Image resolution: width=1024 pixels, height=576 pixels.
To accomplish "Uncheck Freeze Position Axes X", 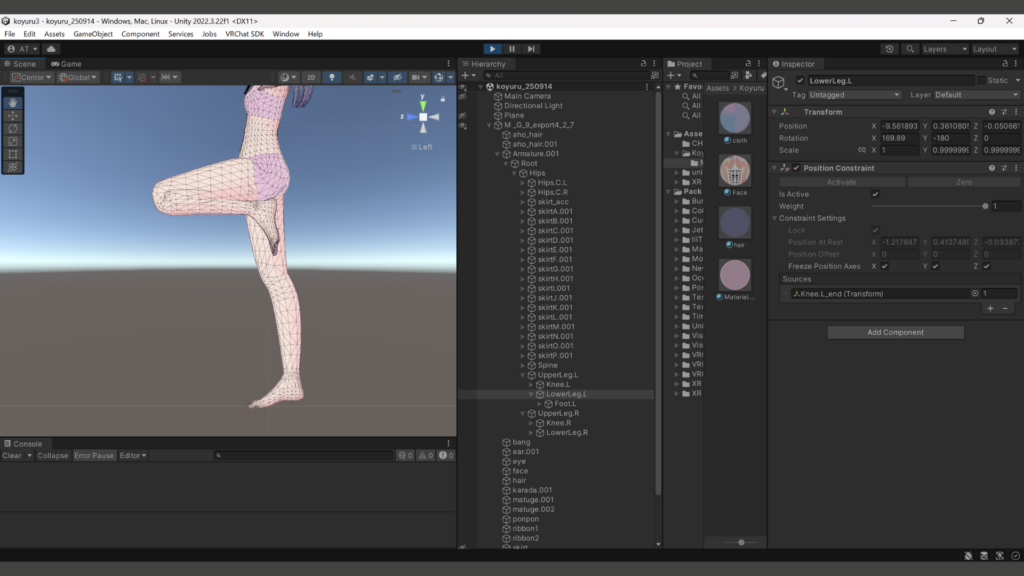I will (884, 266).
